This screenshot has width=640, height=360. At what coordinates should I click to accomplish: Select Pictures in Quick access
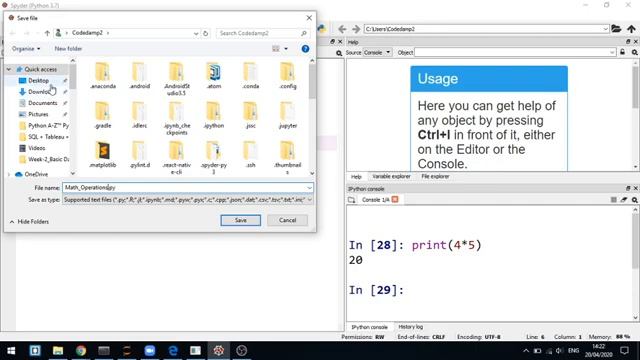(x=38, y=114)
